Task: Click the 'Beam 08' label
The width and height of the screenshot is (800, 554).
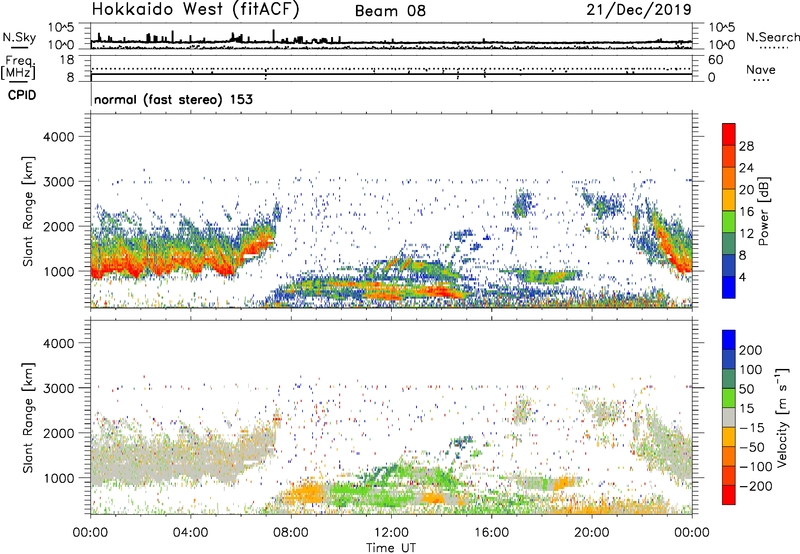Action: 390,11
